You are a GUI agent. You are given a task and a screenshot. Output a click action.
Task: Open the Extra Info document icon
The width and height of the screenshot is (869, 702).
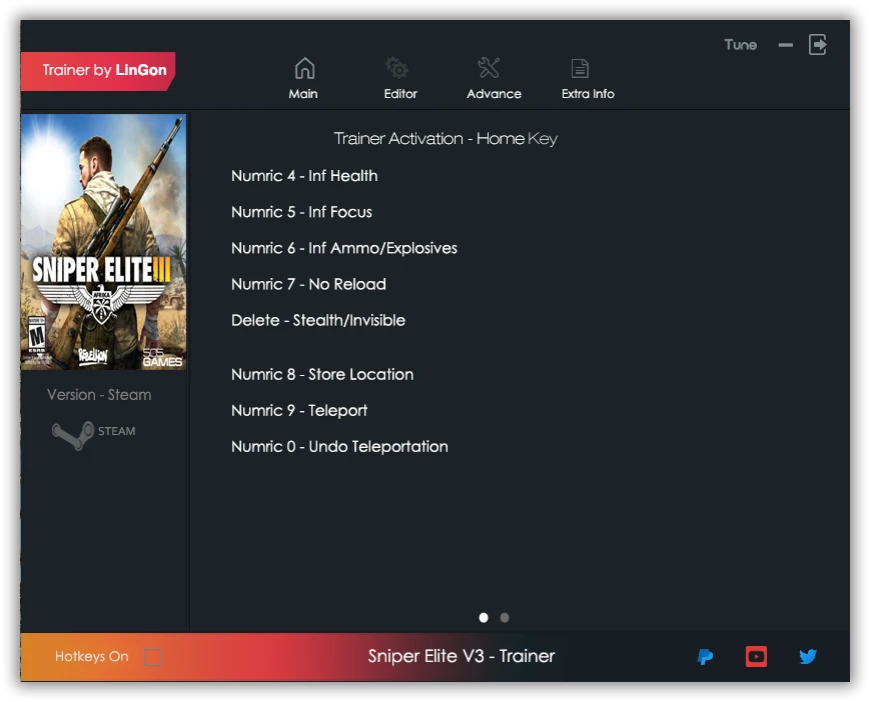tap(580, 69)
